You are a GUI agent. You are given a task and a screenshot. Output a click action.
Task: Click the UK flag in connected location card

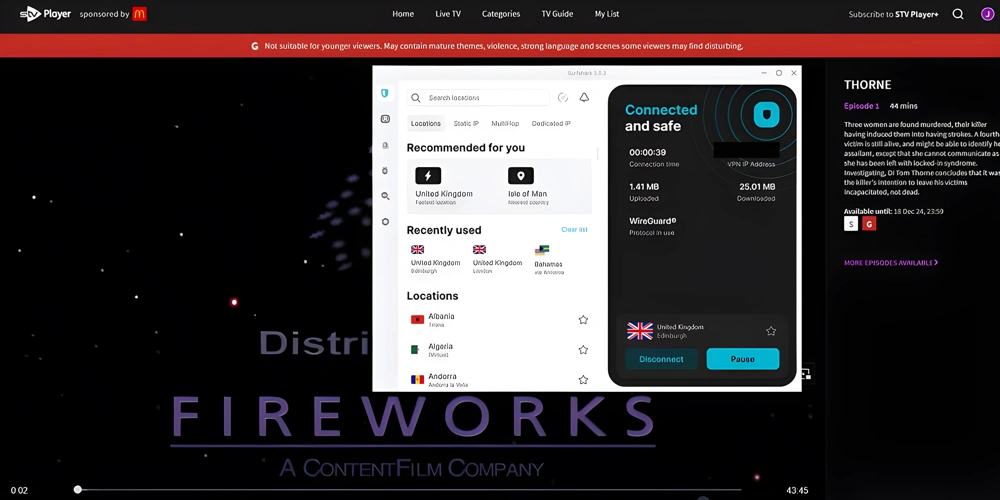pyautogui.click(x=640, y=330)
